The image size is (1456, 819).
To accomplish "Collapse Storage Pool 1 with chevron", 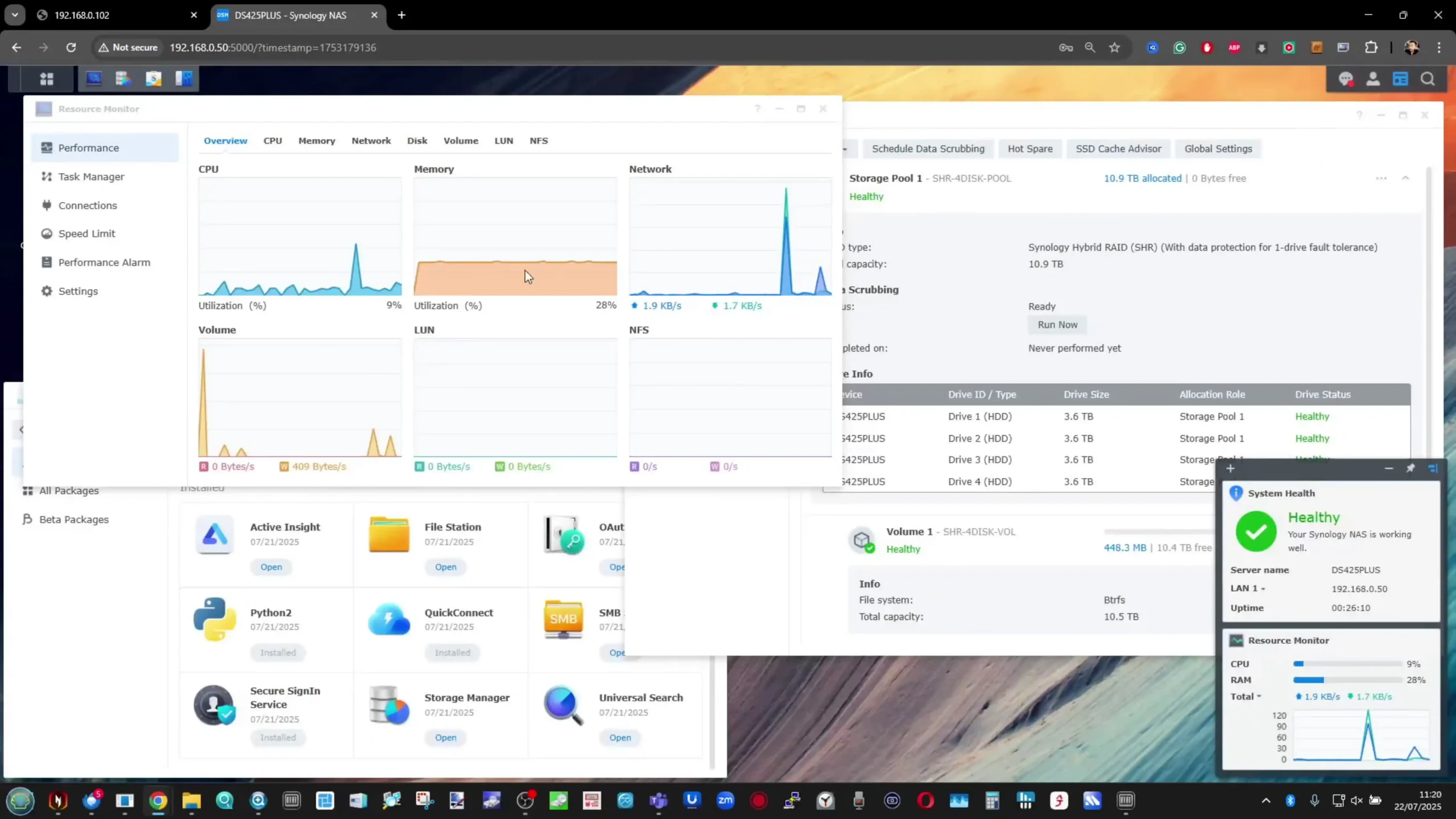I will coord(1405,178).
